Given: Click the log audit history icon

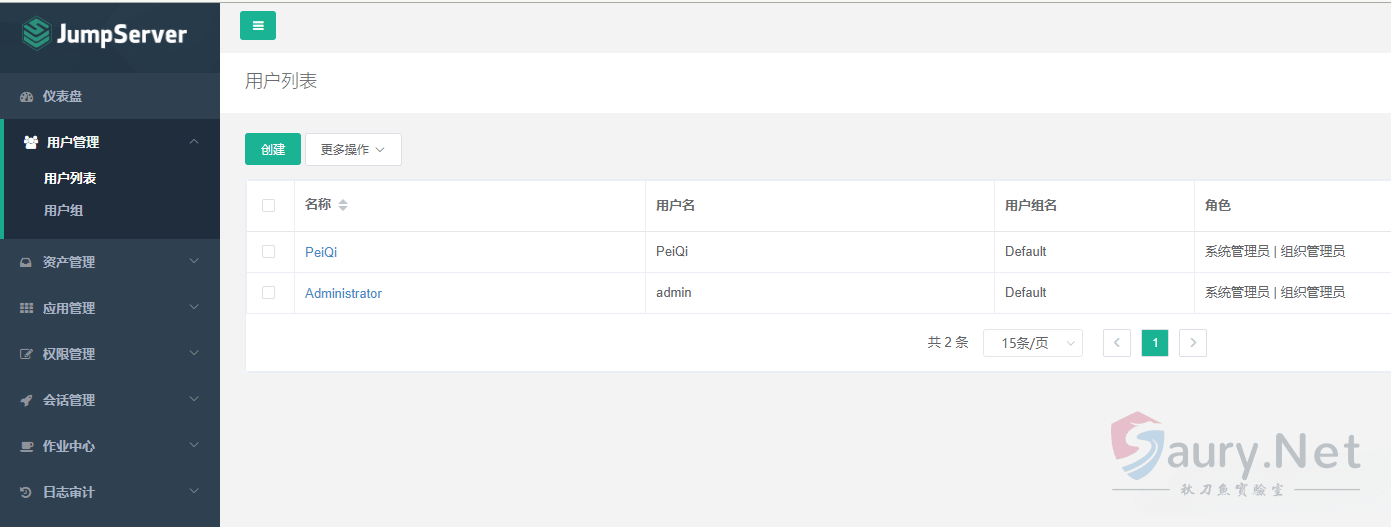Looking at the screenshot, I should tap(27, 493).
